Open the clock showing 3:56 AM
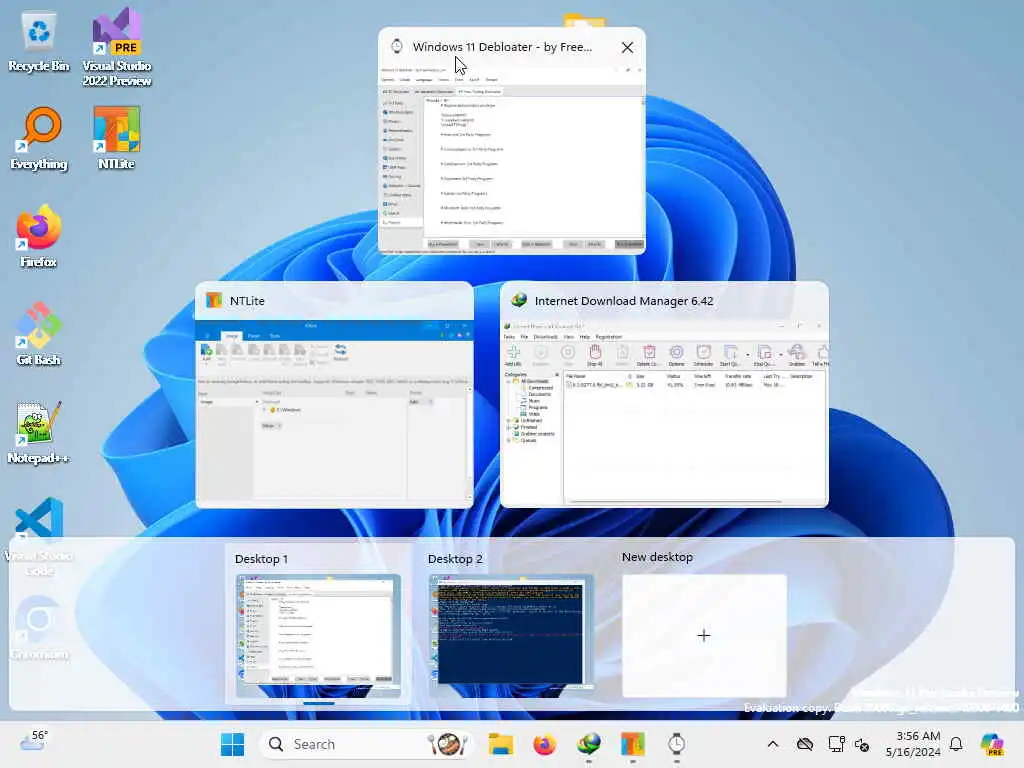This screenshot has height=768, width=1024. click(913, 744)
